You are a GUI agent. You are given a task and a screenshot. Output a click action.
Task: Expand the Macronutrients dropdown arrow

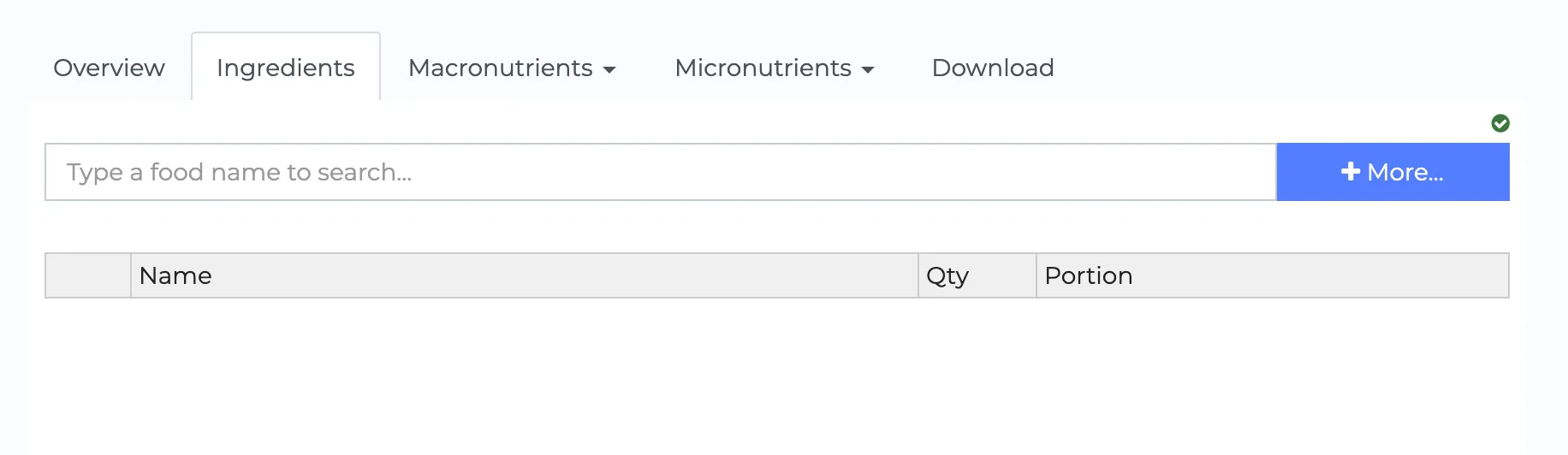point(609,70)
